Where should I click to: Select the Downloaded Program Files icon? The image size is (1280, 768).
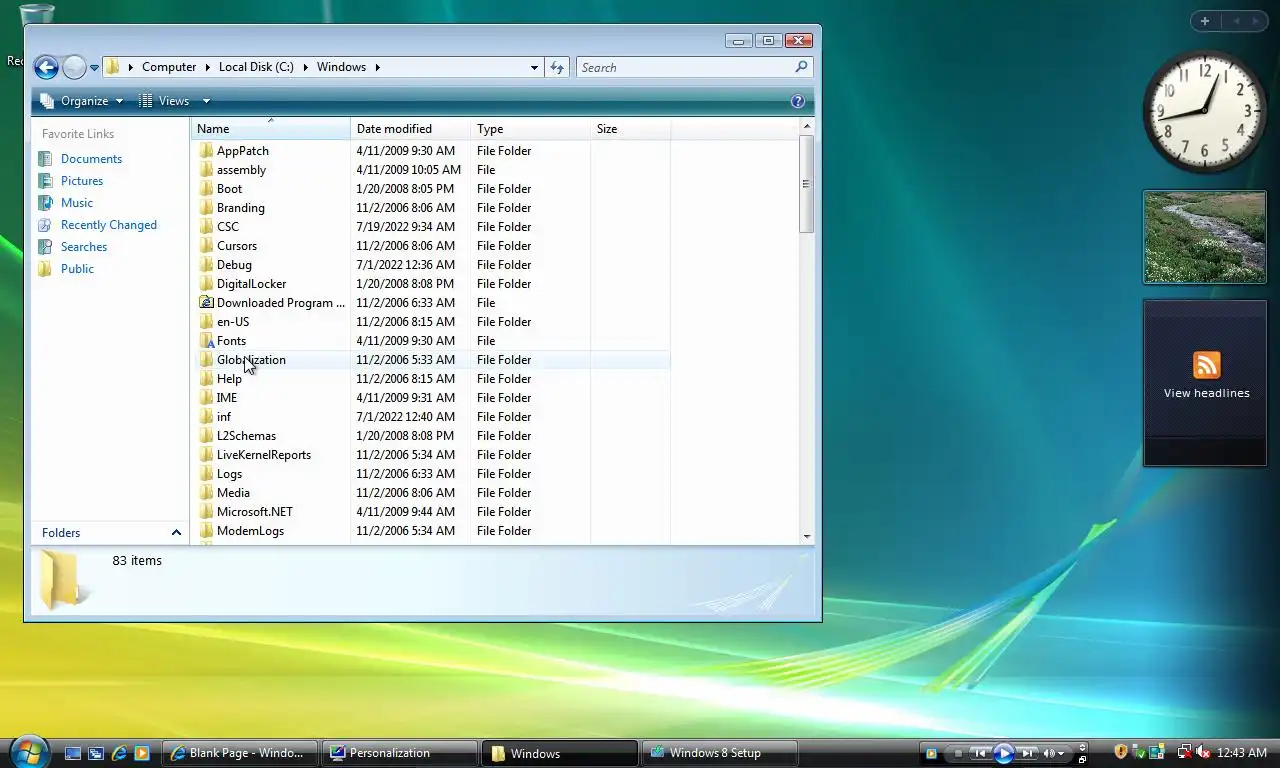(206, 303)
